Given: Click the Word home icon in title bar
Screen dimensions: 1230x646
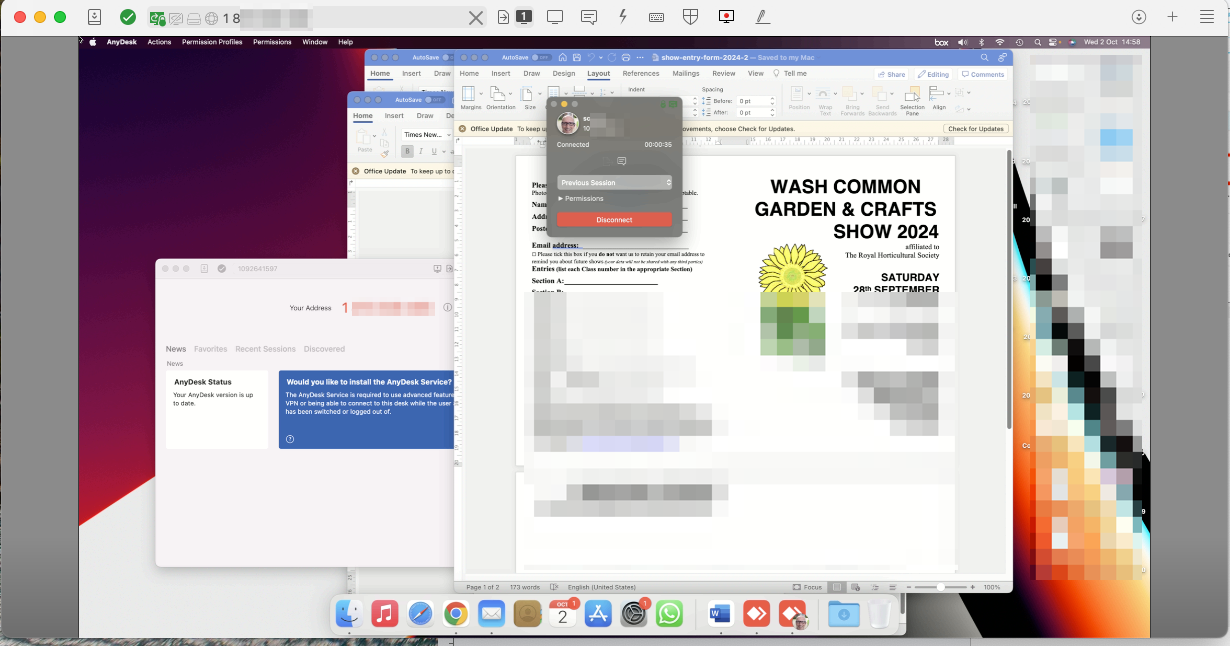Looking at the screenshot, I should click(563, 58).
